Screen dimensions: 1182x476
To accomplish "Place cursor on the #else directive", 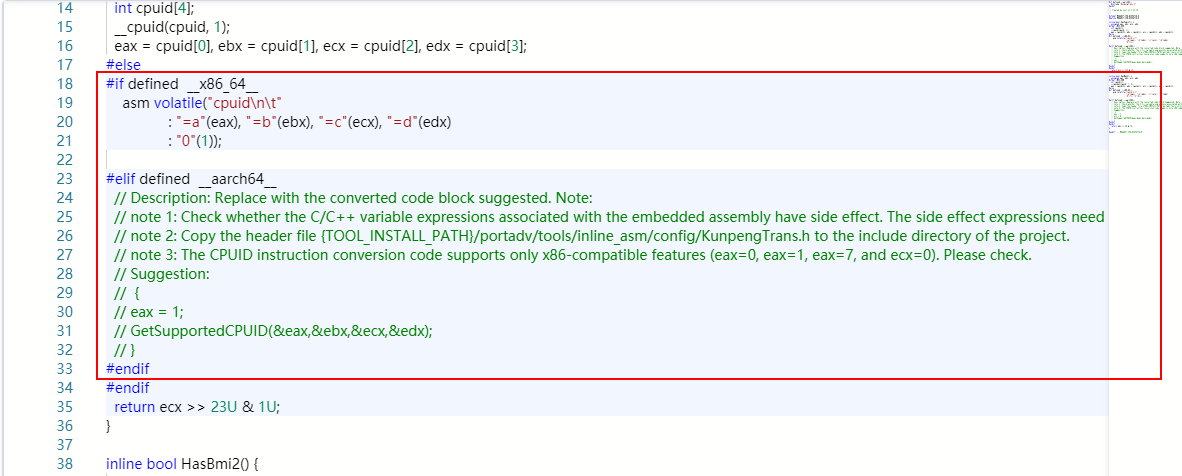I will (x=123, y=65).
